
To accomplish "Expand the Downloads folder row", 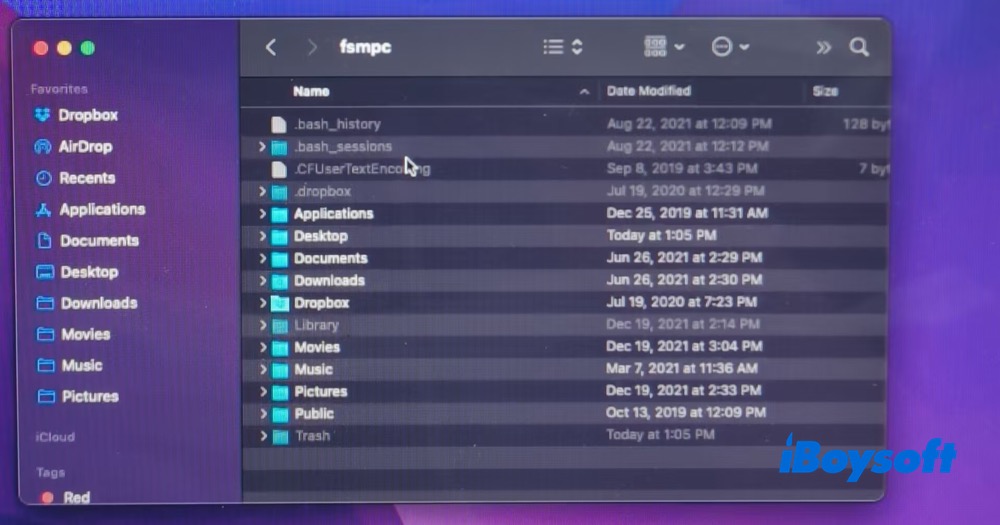I will pos(262,281).
